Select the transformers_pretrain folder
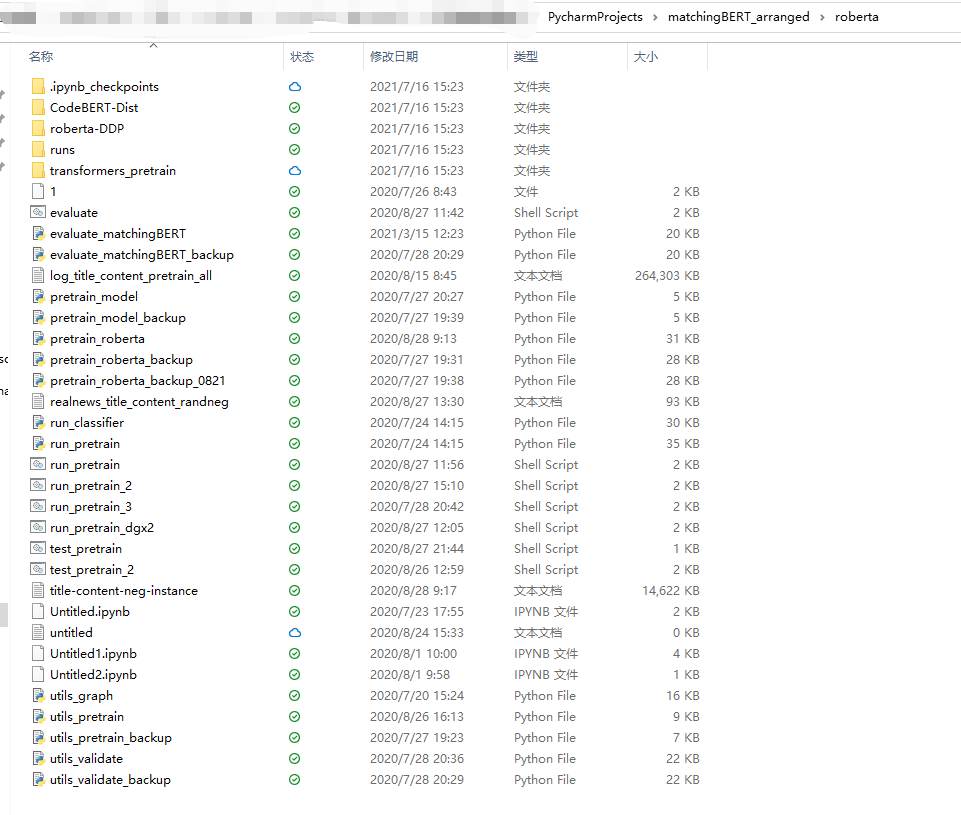Screen dimensions: 961x815 [x=112, y=171]
